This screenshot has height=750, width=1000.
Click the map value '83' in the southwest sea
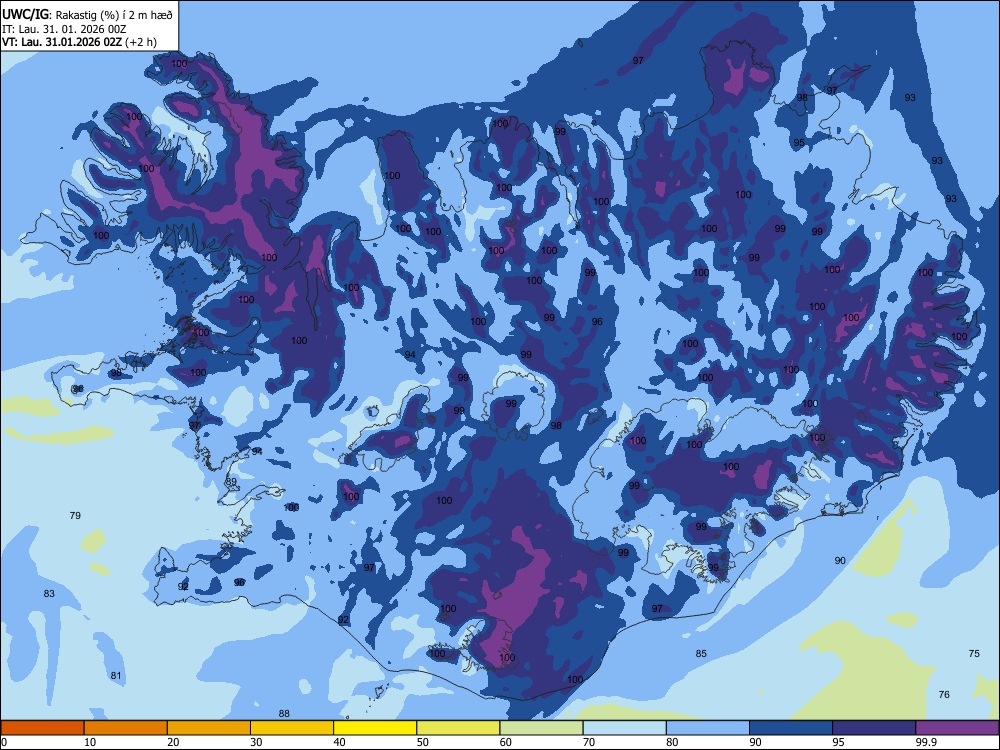coord(49,594)
